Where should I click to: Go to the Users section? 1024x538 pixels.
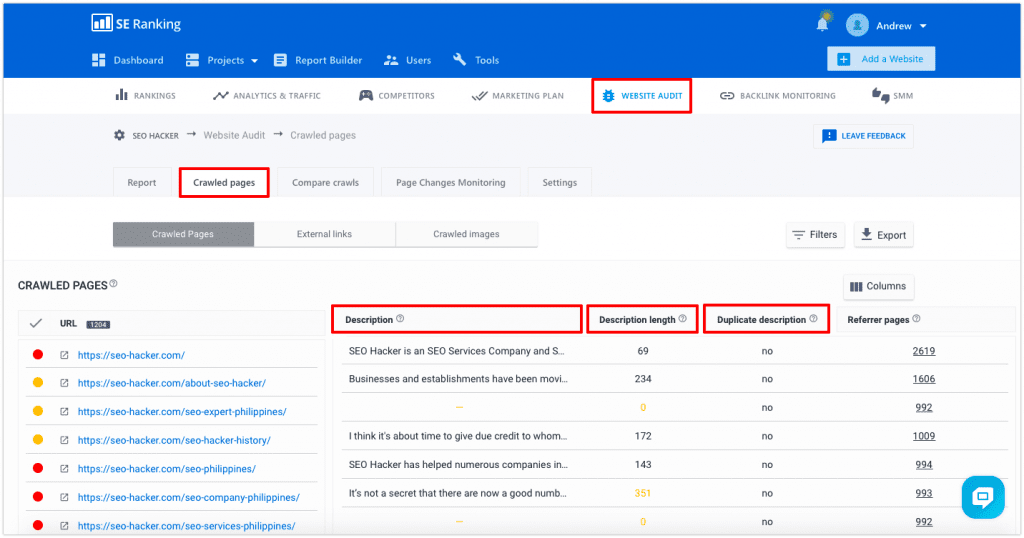pos(408,60)
